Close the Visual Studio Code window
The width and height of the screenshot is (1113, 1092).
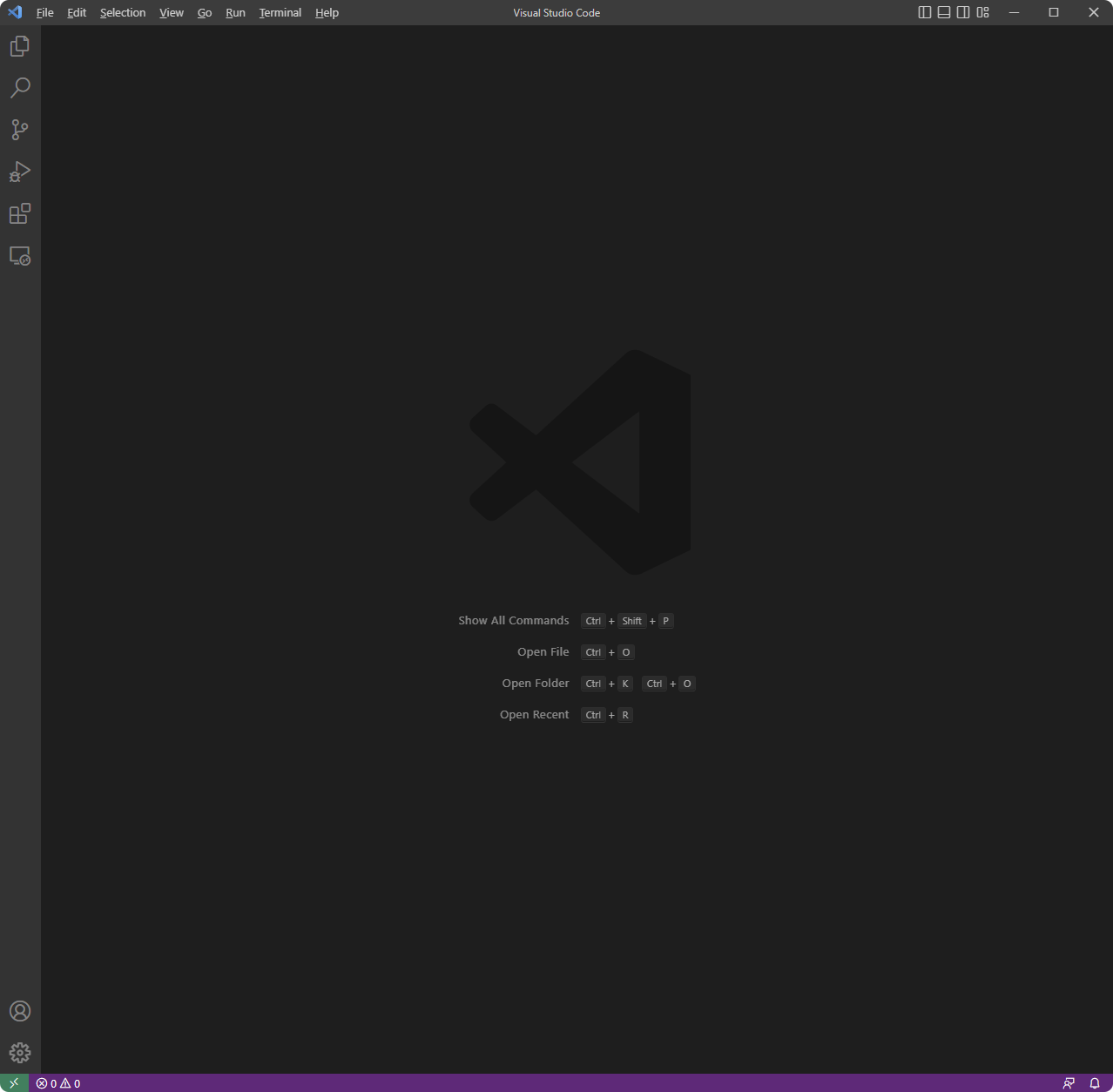point(1094,12)
